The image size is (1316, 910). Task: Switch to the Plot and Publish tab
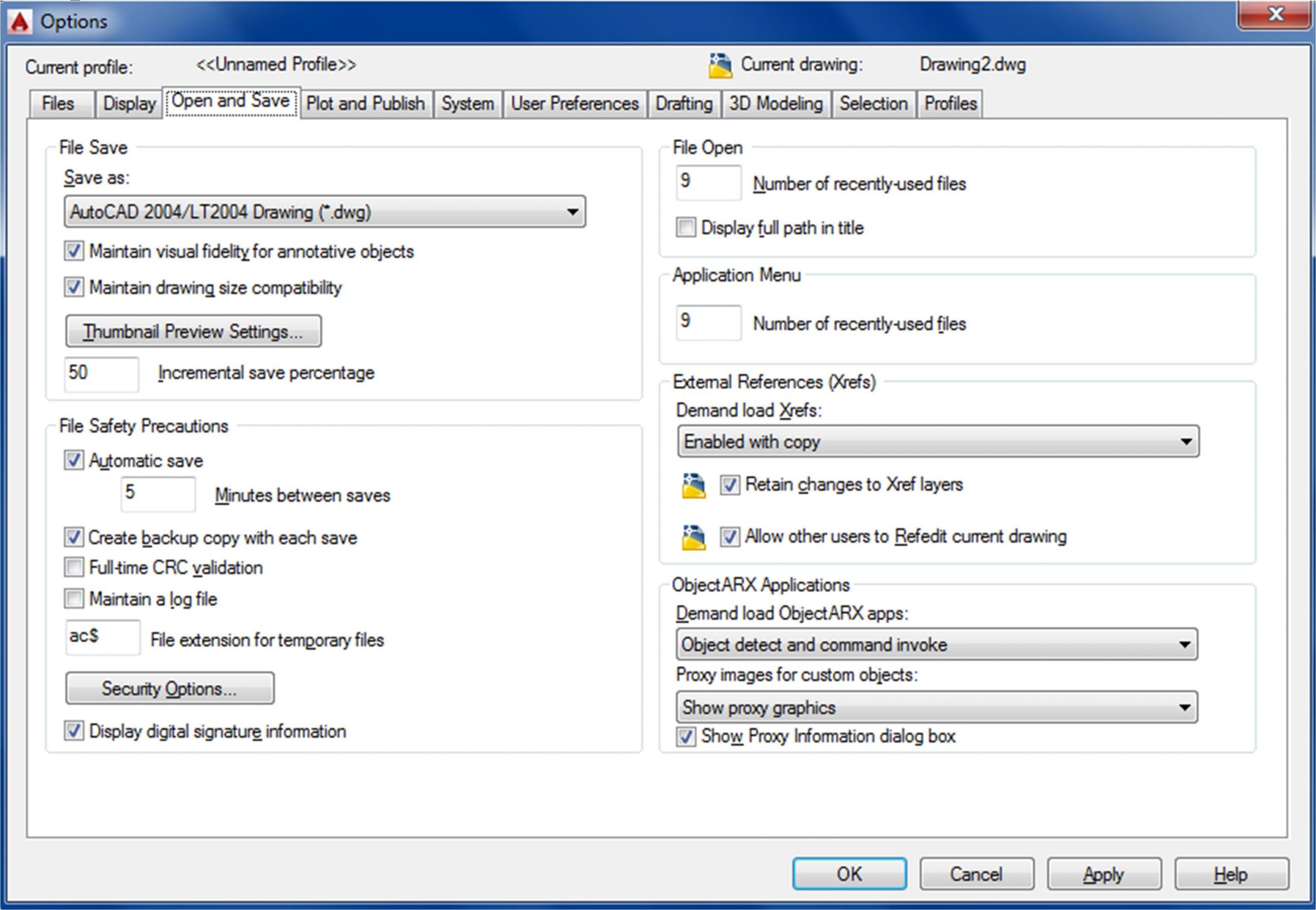[365, 104]
